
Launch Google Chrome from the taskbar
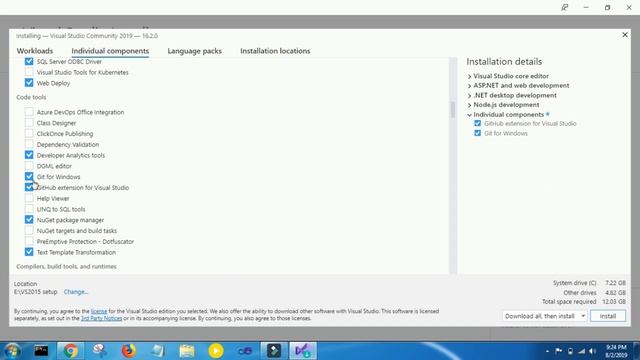pos(70,351)
